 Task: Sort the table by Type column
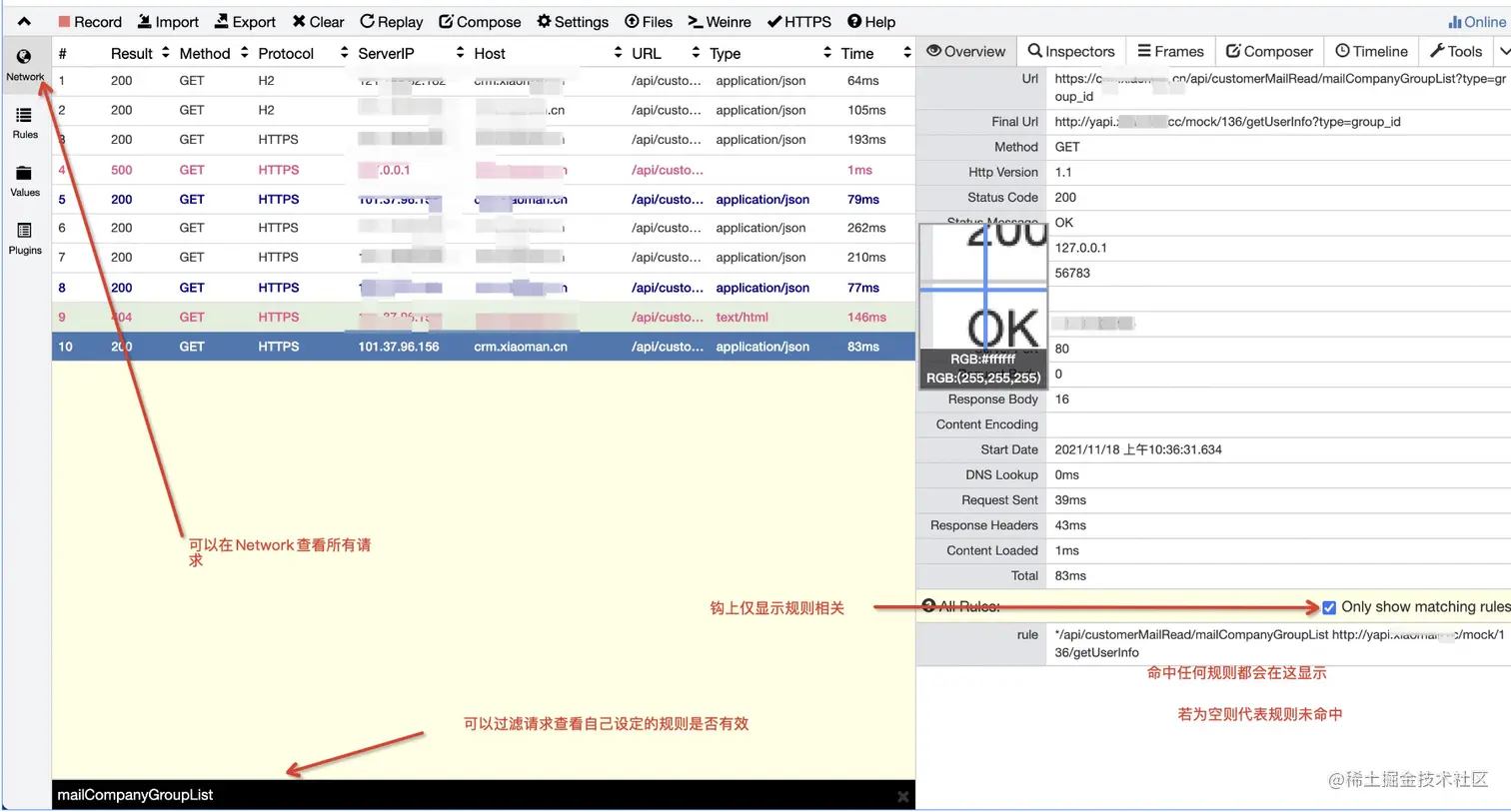tap(769, 53)
